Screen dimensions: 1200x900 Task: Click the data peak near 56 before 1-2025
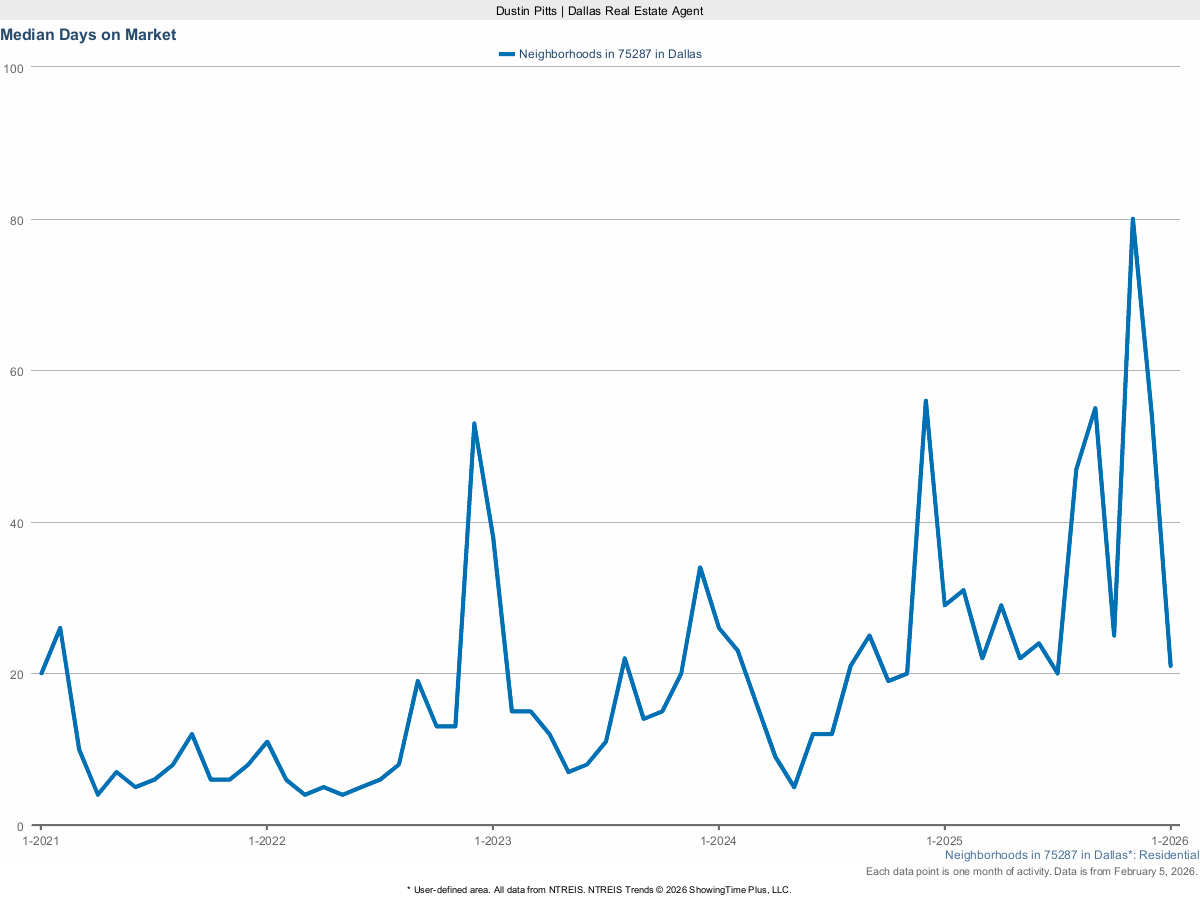click(925, 401)
